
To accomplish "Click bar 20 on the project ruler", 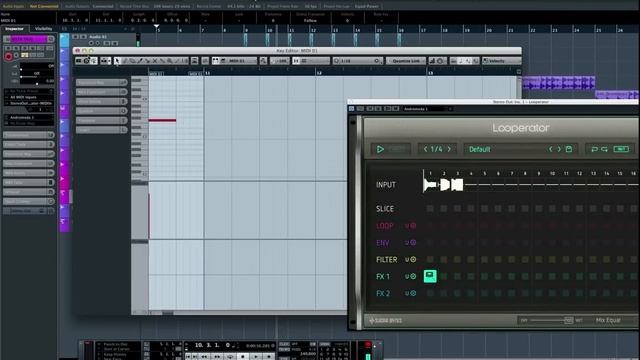I will pos(489,30).
